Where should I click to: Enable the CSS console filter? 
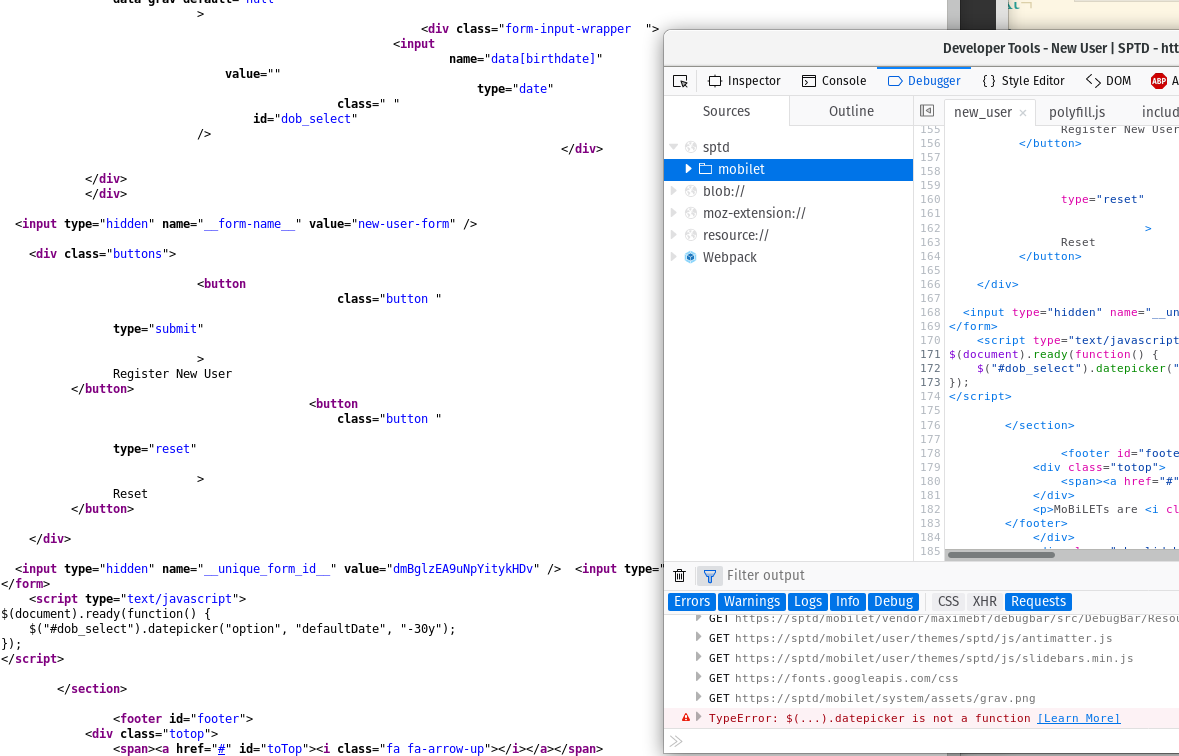948,602
